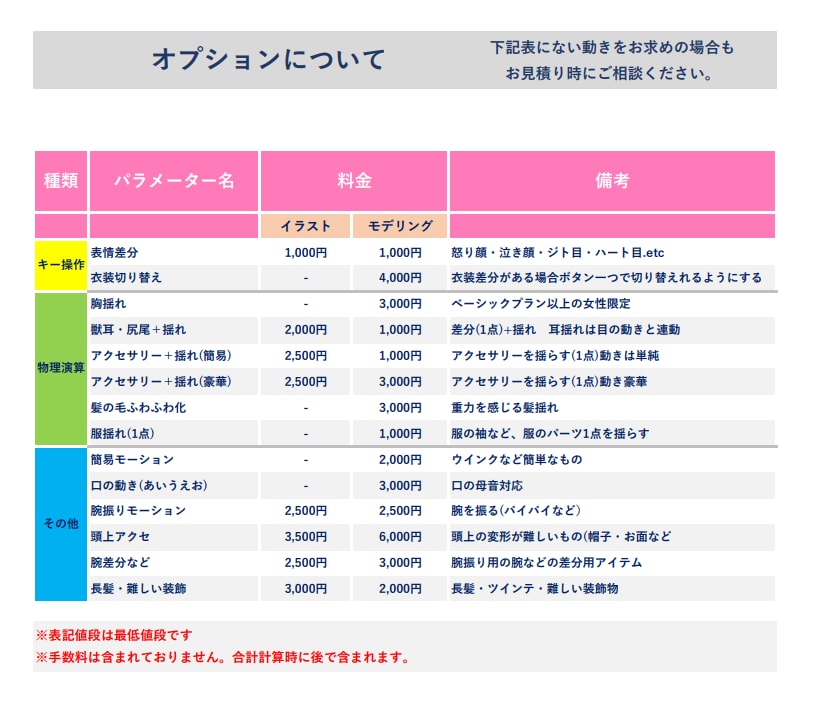This screenshot has height=705, width=829.
Task: Click the note 腕を振る(バイバイなど)
Action: tap(516, 510)
